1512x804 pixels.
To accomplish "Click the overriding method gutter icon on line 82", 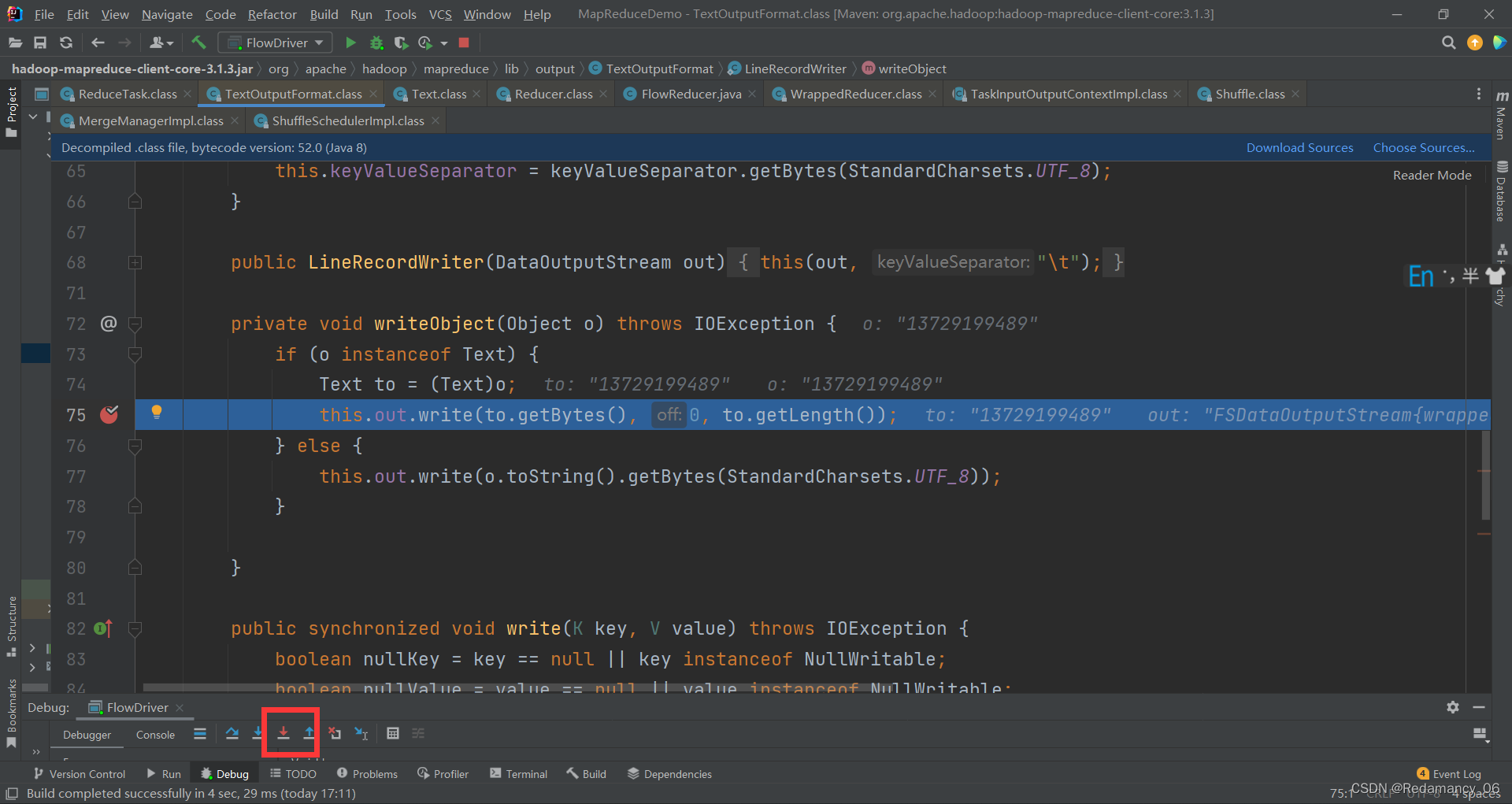I will (103, 628).
